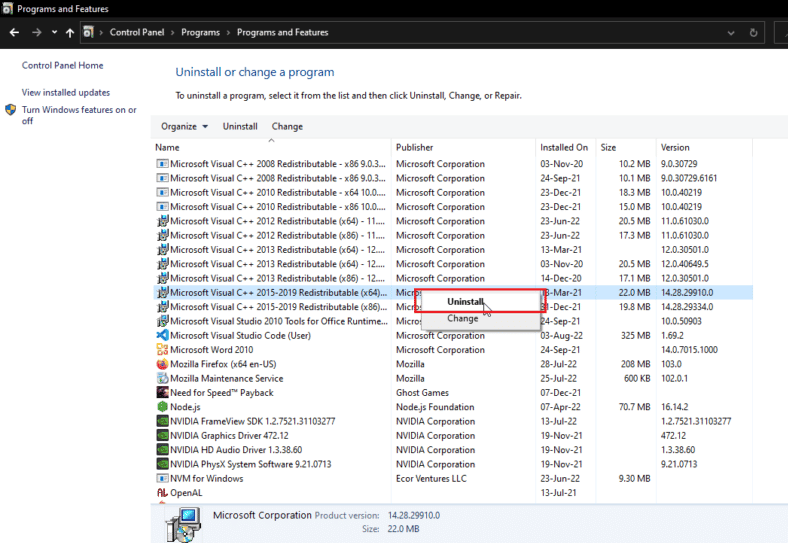Click the NVIDIA HD Audio Driver icon
This screenshot has width=788, height=543.
162,449
